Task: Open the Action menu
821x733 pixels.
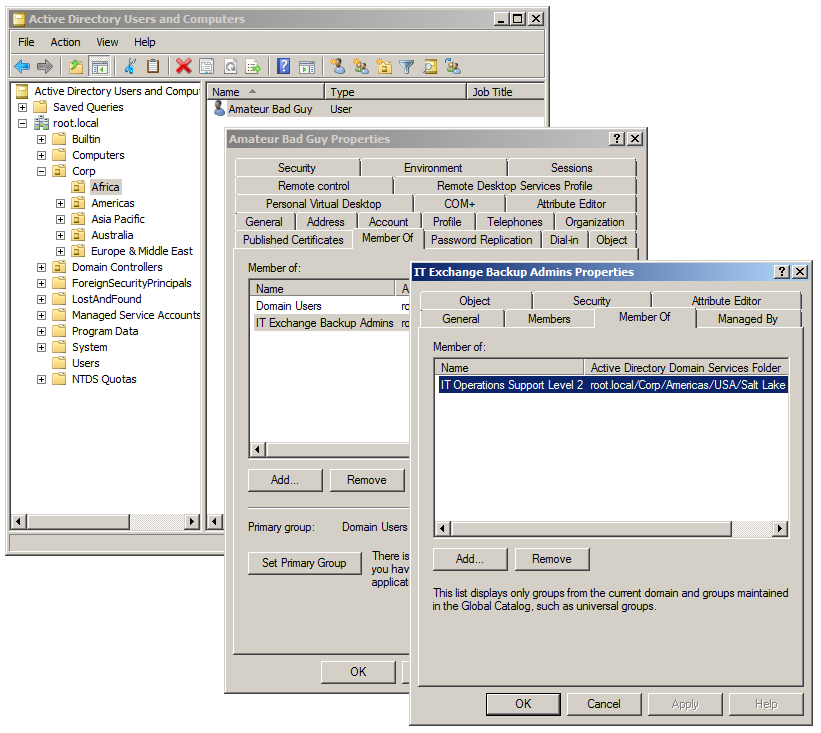Action: point(64,42)
